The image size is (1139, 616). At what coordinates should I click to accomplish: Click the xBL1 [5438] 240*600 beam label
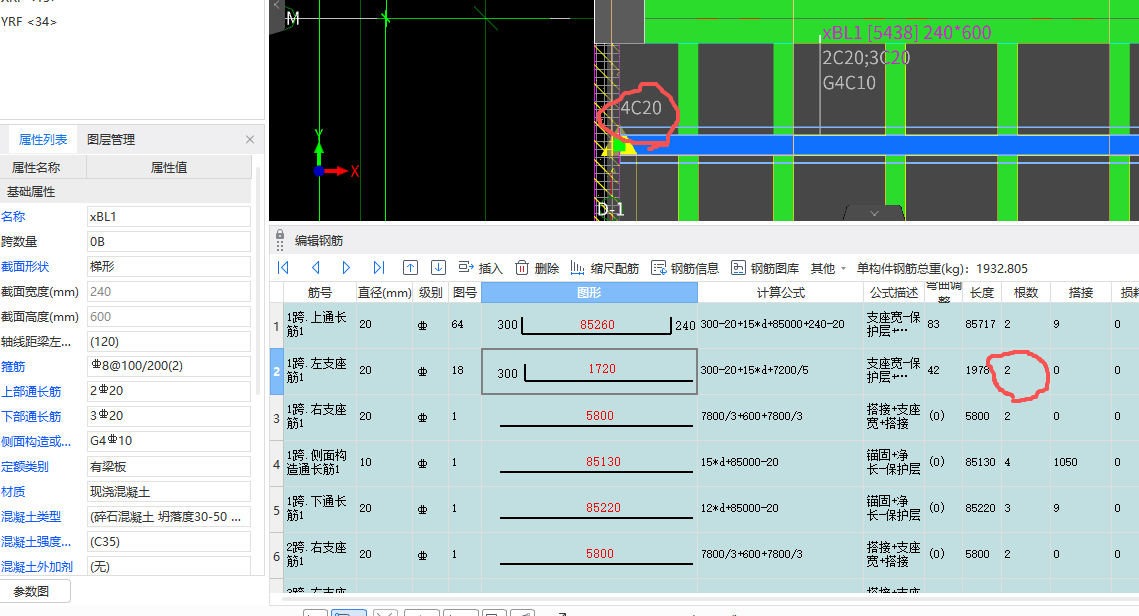907,33
